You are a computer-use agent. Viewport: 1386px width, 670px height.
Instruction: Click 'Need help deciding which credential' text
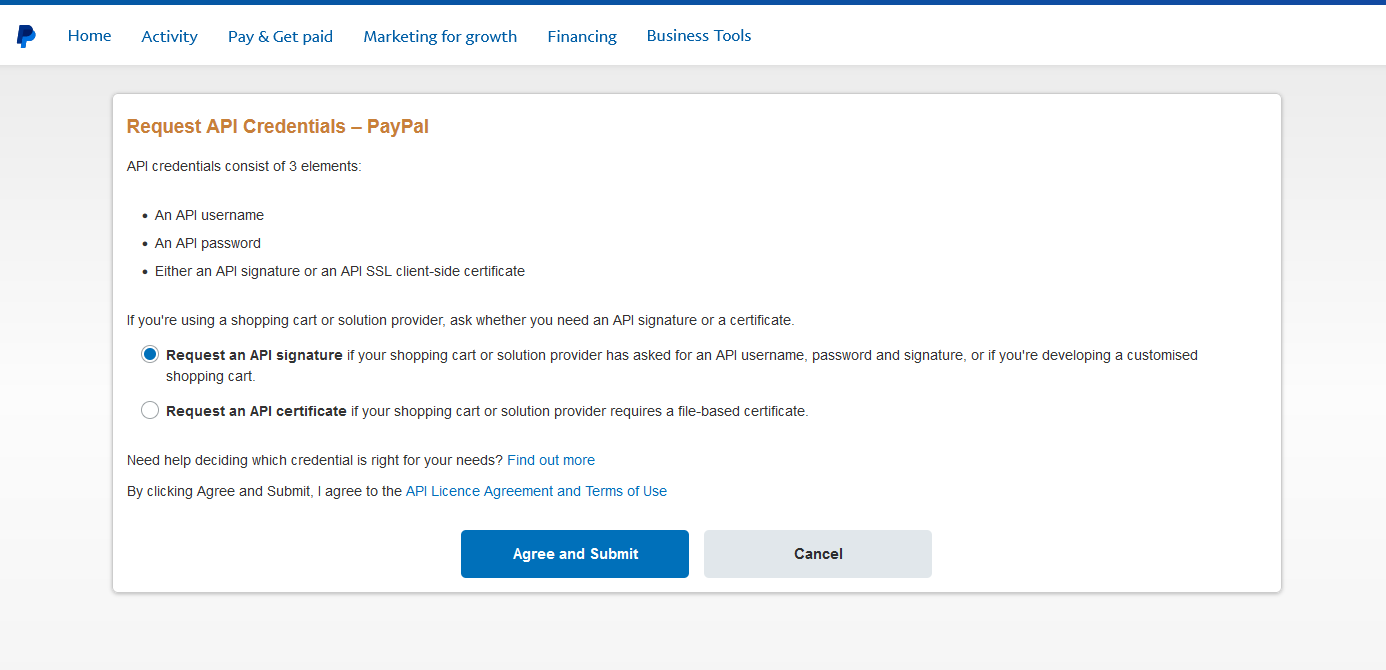pyautogui.click(x=315, y=460)
